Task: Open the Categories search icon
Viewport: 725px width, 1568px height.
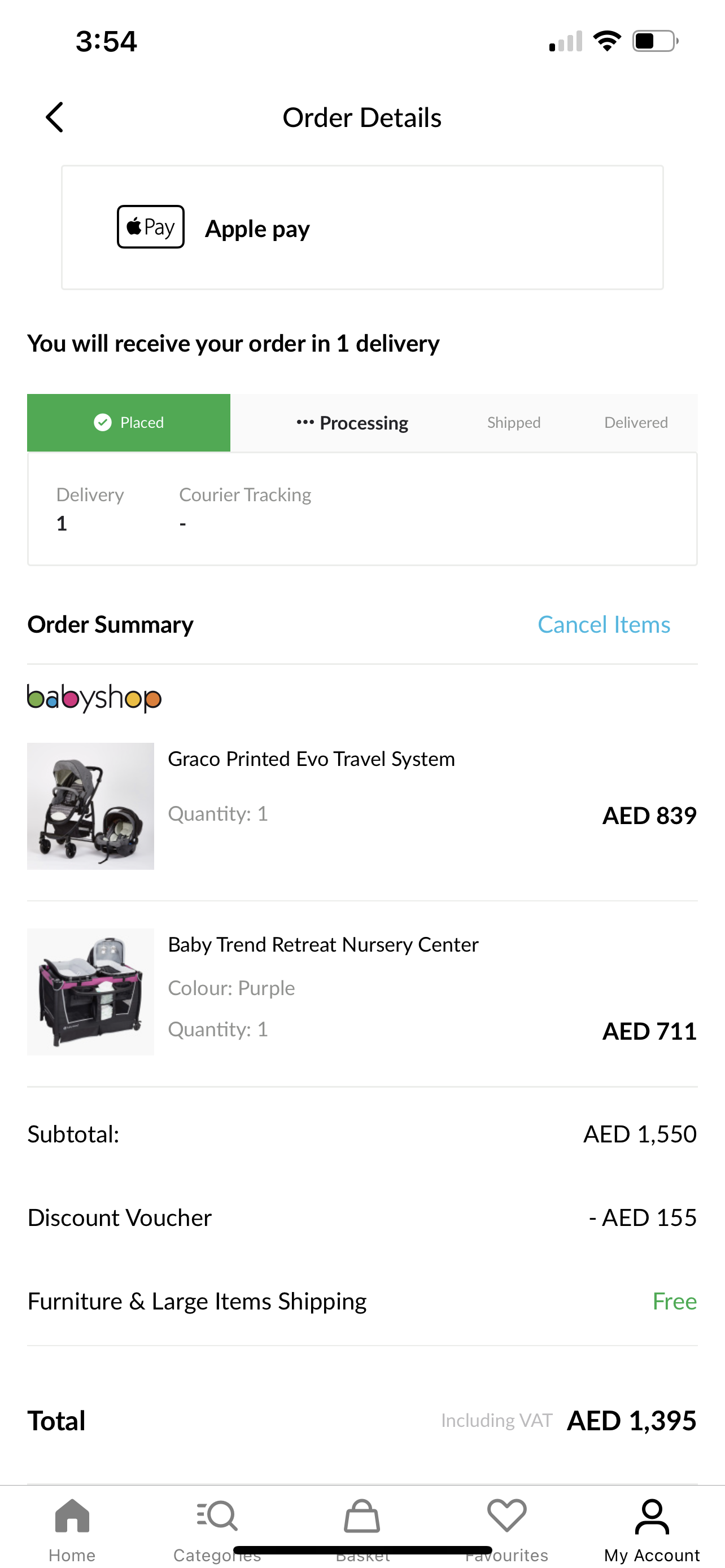Action: coord(217,1516)
